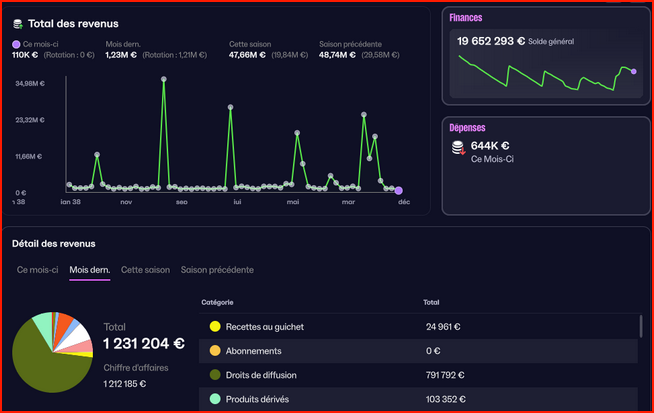Click the olive Droits de diffusion swatch
This screenshot has height=413, width=654.
coord(214,375)
